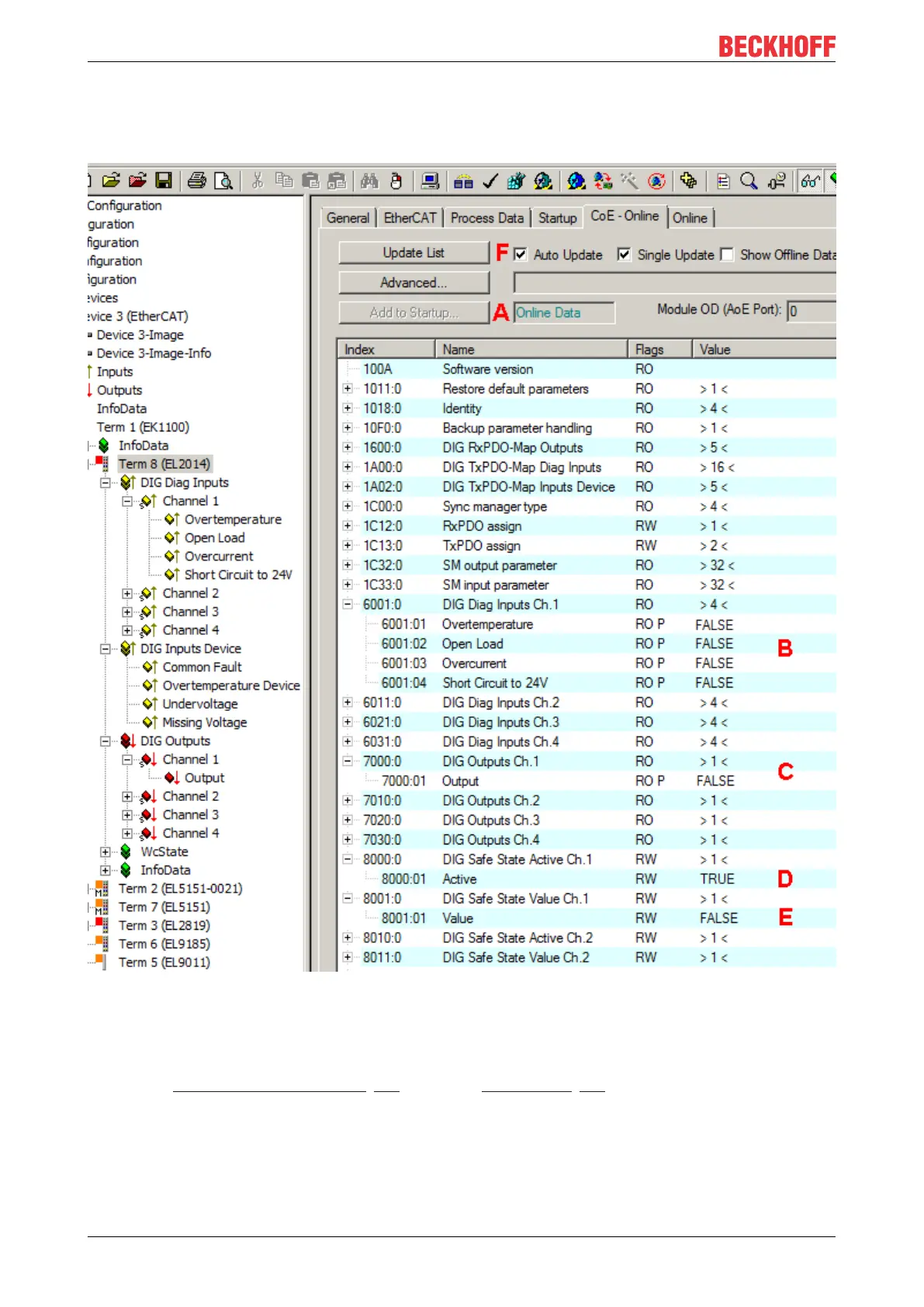Switch to the Process Data tab
This screenshot has height=1307, width=924.
pos(487,218)
